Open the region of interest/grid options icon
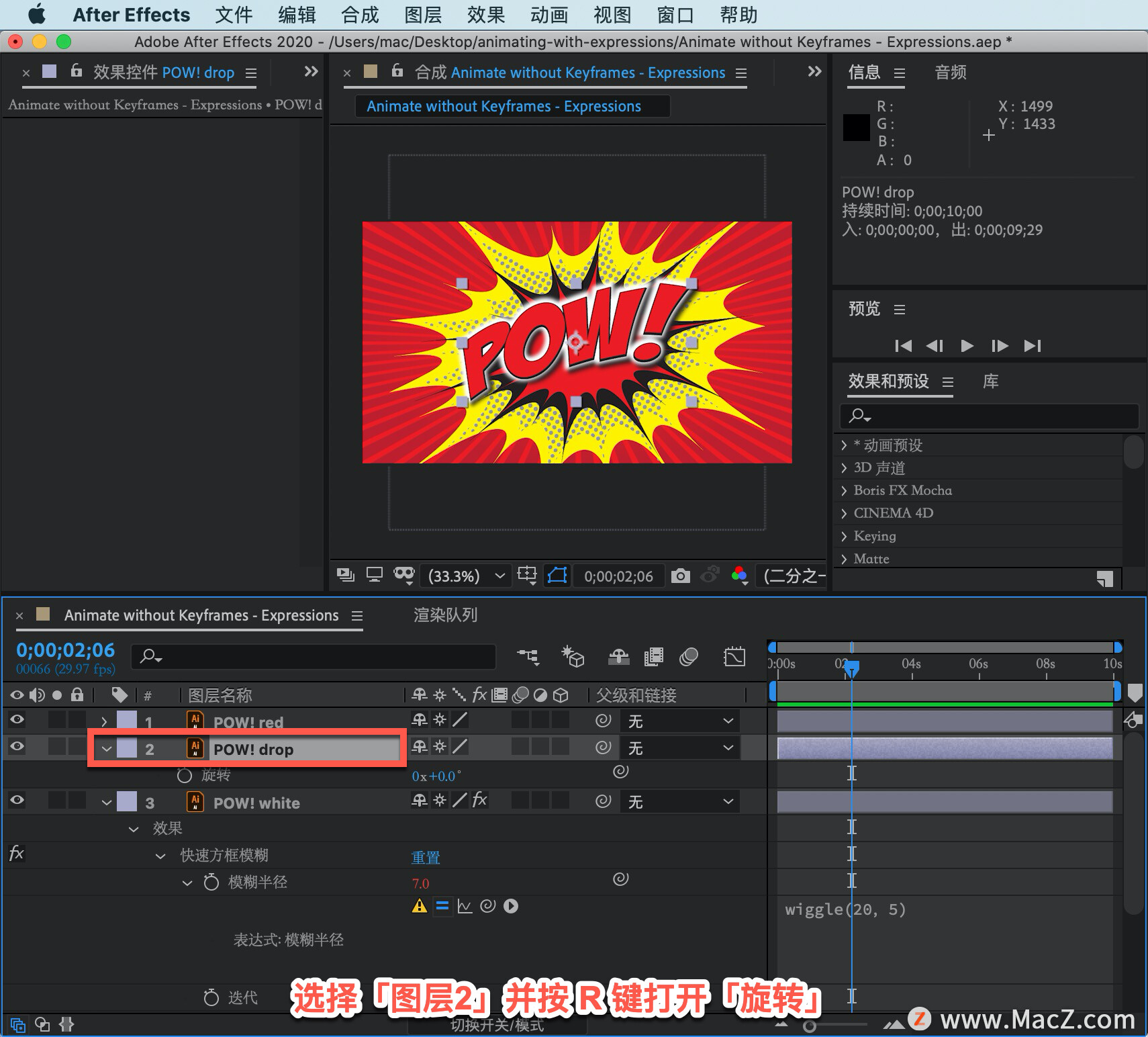This screenshot has width=1148, height=1037. tap(527, 576)
